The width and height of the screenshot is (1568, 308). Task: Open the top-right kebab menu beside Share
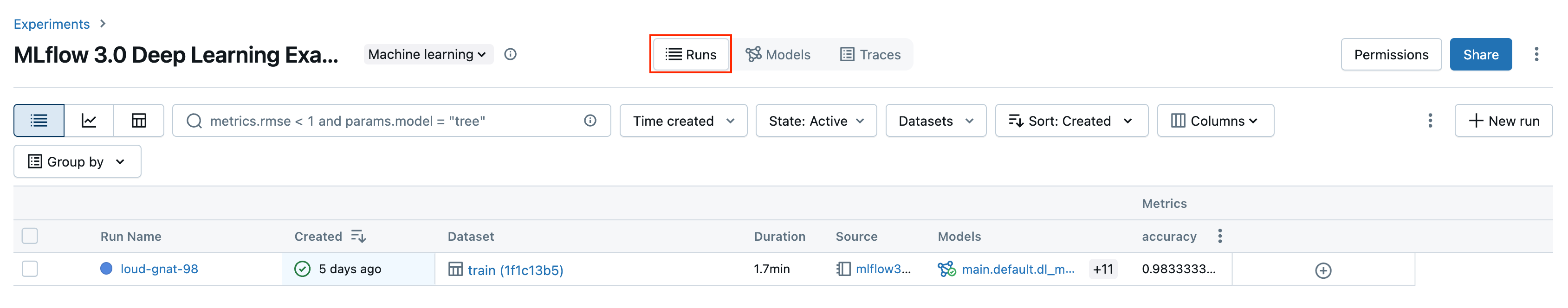pos(1536,54)
